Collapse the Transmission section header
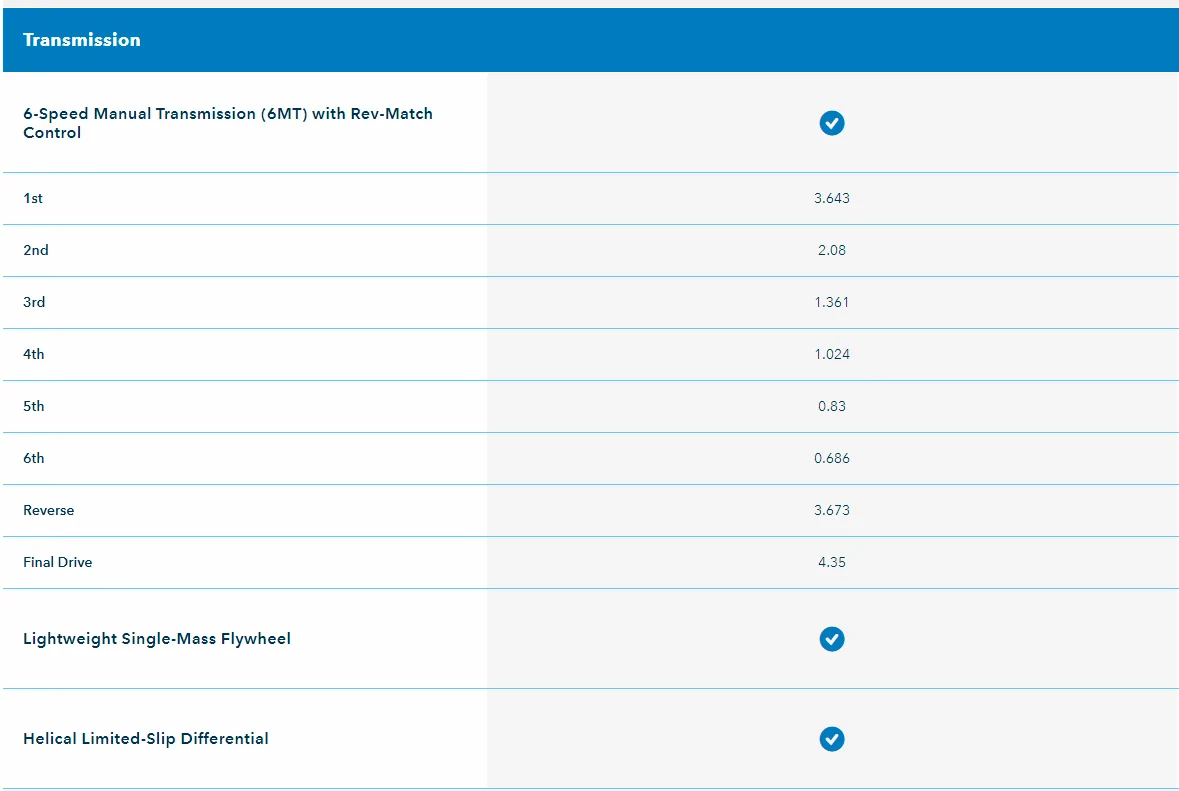 pyautogui.click(x=82, y=40)
